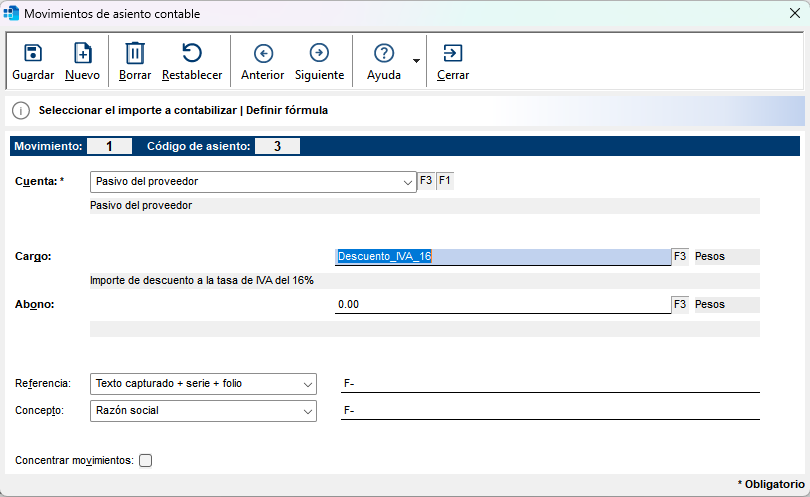Advance to next record with Siguiente
This screenshot has height=497, width=810.
[319, 53]
